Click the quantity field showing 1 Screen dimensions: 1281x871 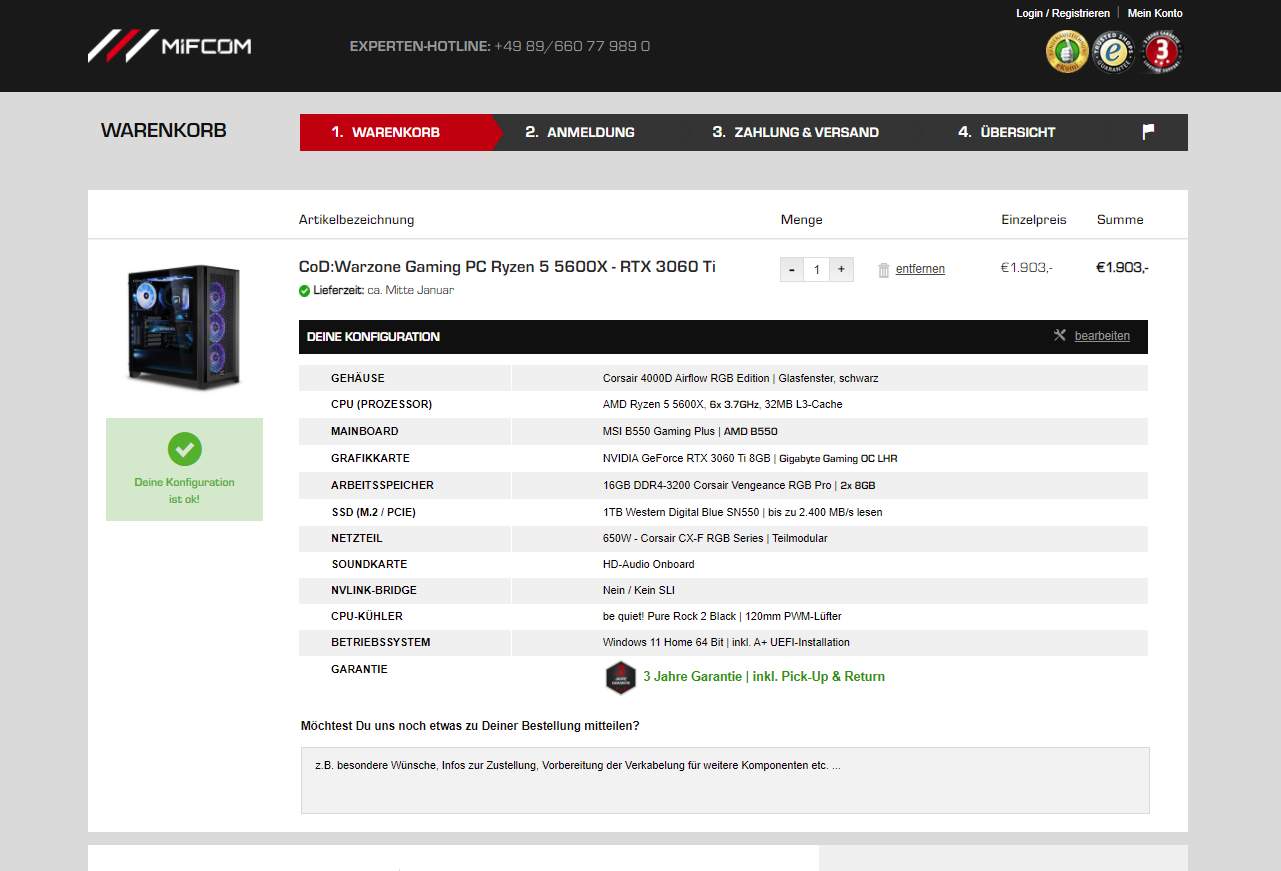[816, 269]
